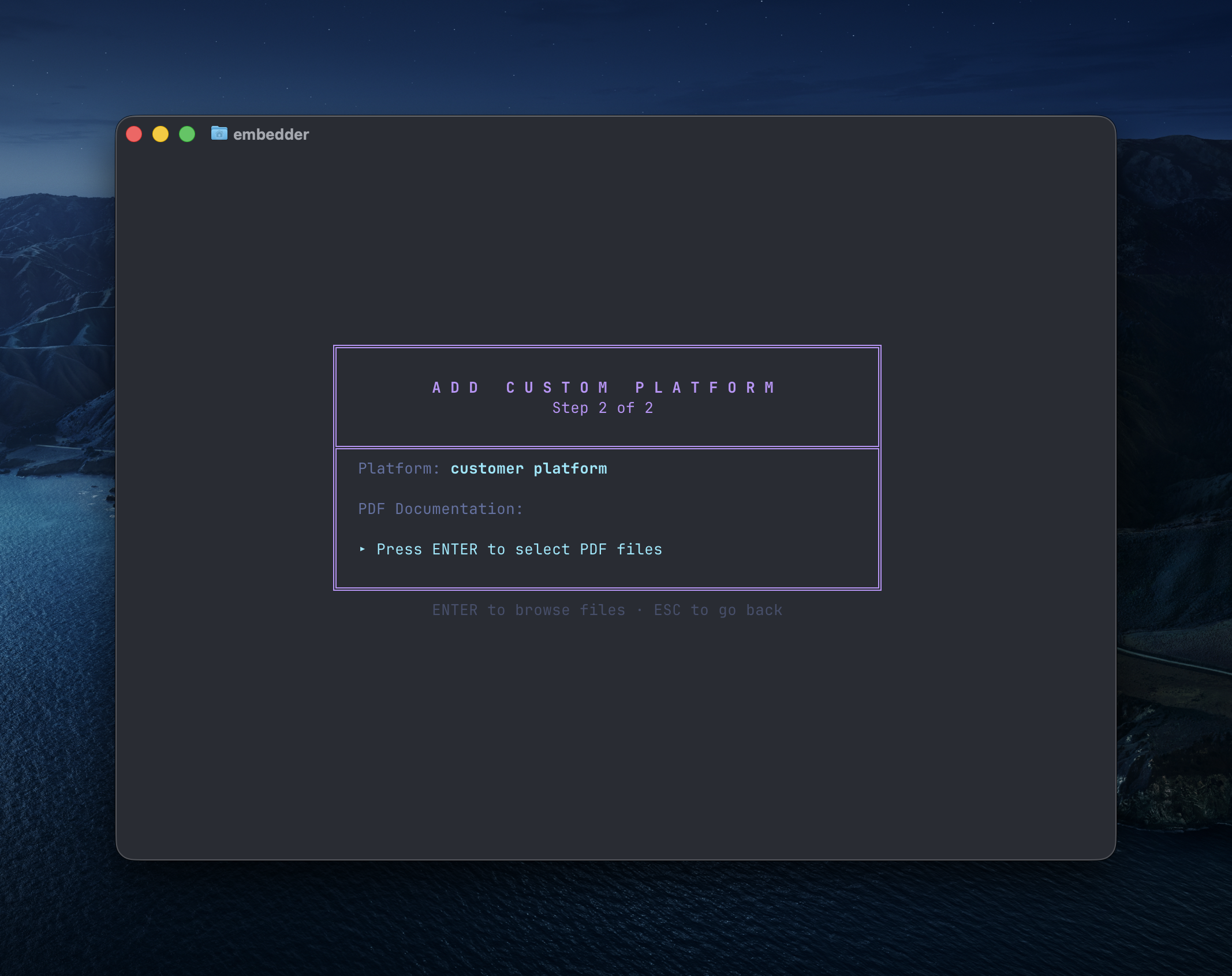
Task: Click the empty title bar area
Action: pos(693,134)
